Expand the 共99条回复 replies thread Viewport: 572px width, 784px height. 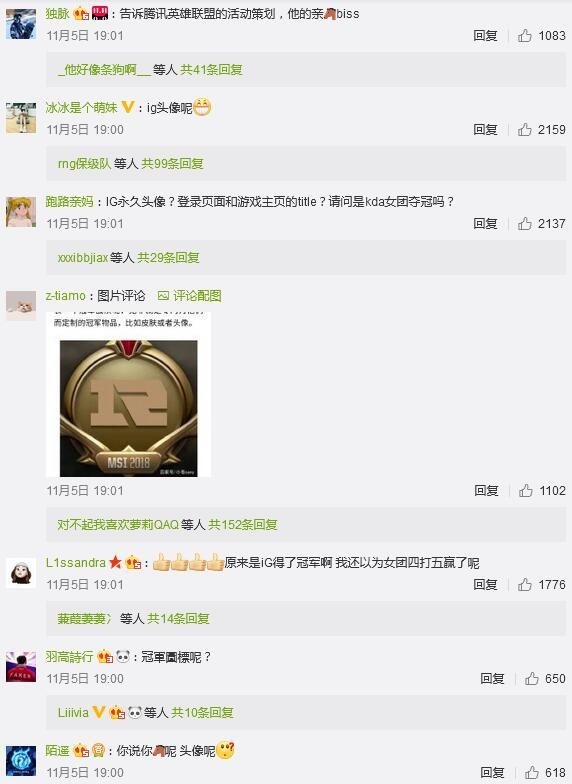(172, 164)
